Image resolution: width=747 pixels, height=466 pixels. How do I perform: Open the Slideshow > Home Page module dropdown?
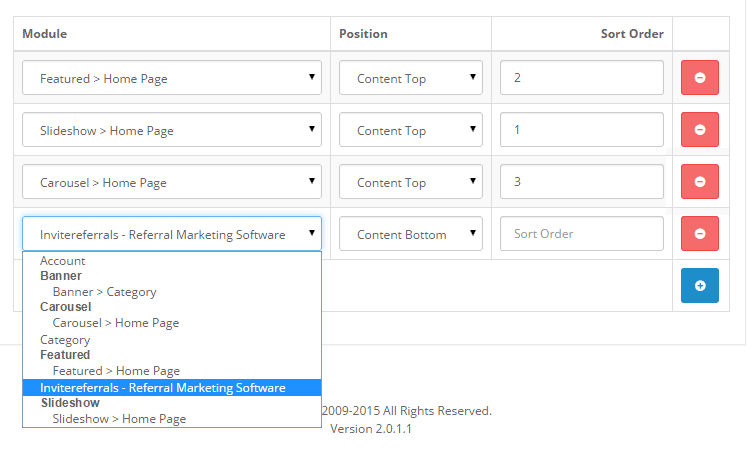coord(172,130)
